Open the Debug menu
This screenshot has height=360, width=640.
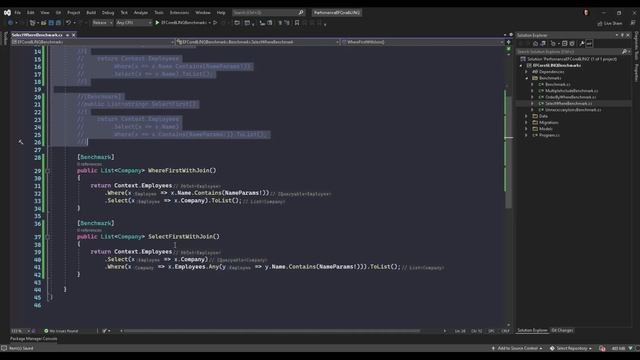(x=108, y=13)
